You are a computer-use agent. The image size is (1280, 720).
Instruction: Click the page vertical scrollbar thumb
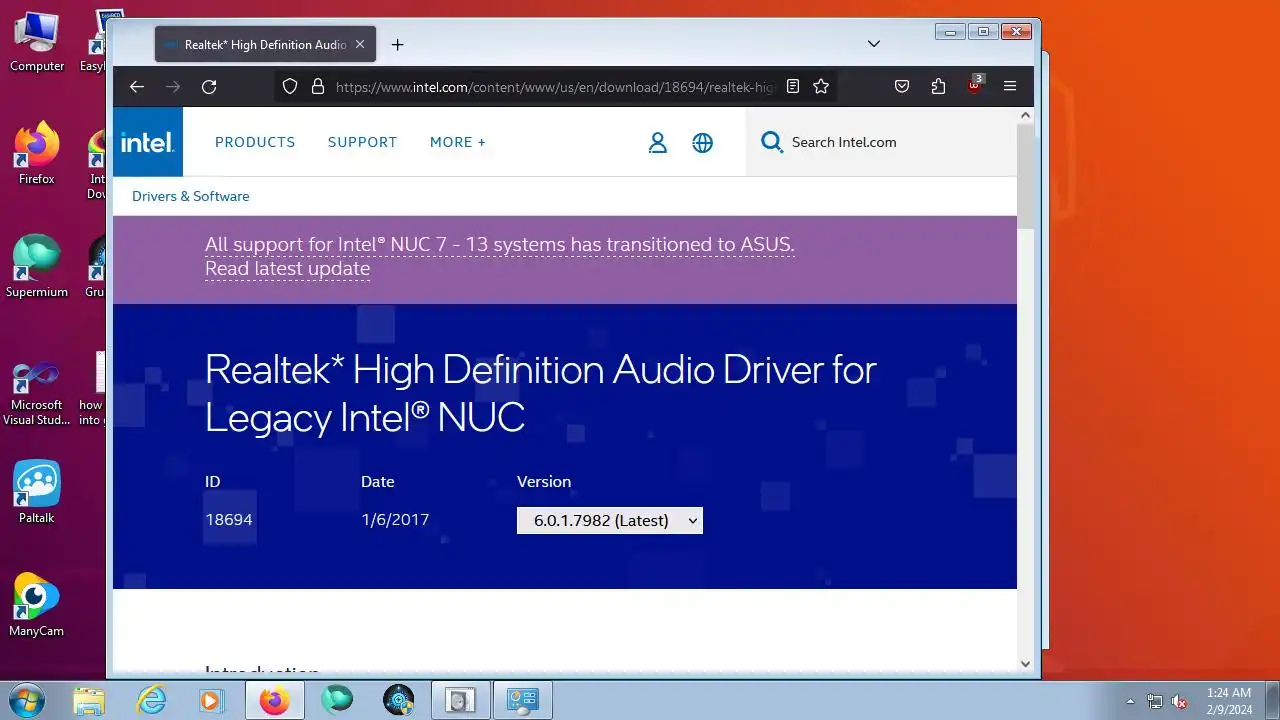pyautogui.click(x=1025, y=175)
